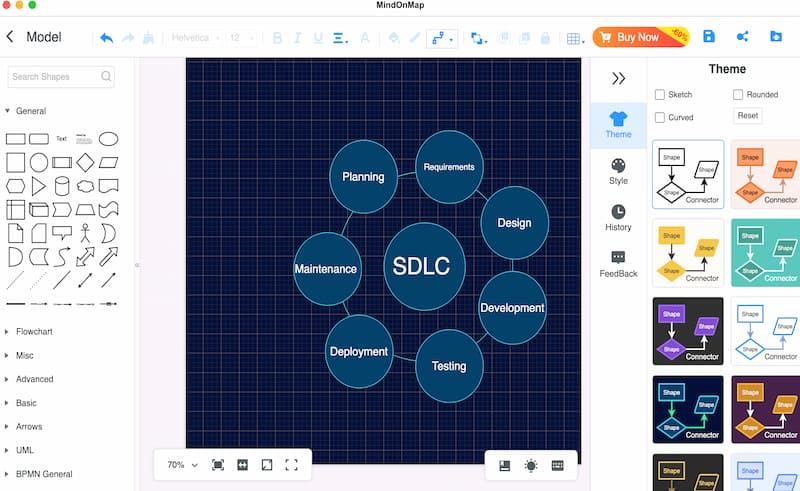Apply the purple dark theme thumbnail

688,331
